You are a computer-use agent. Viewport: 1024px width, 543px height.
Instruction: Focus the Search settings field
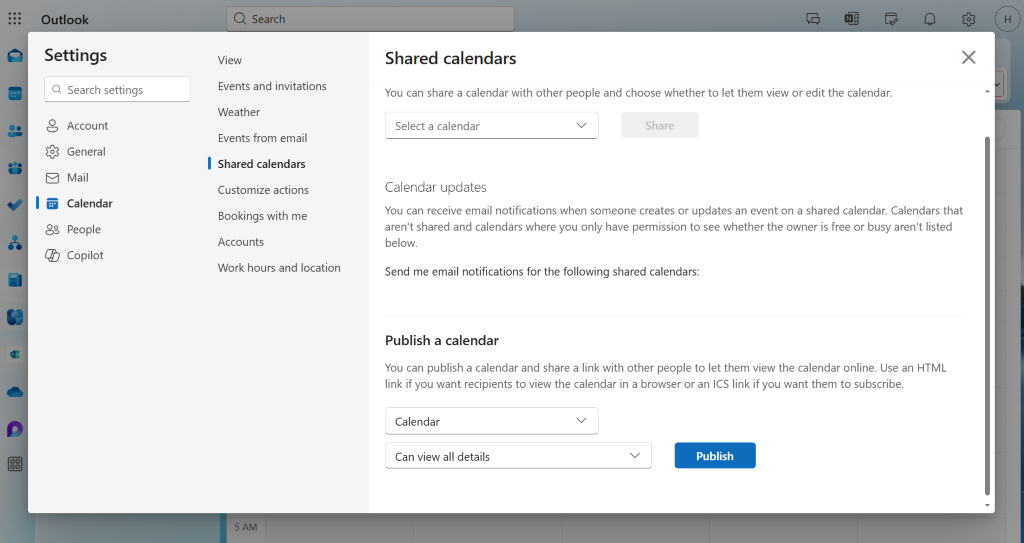(x=118, y=90)
